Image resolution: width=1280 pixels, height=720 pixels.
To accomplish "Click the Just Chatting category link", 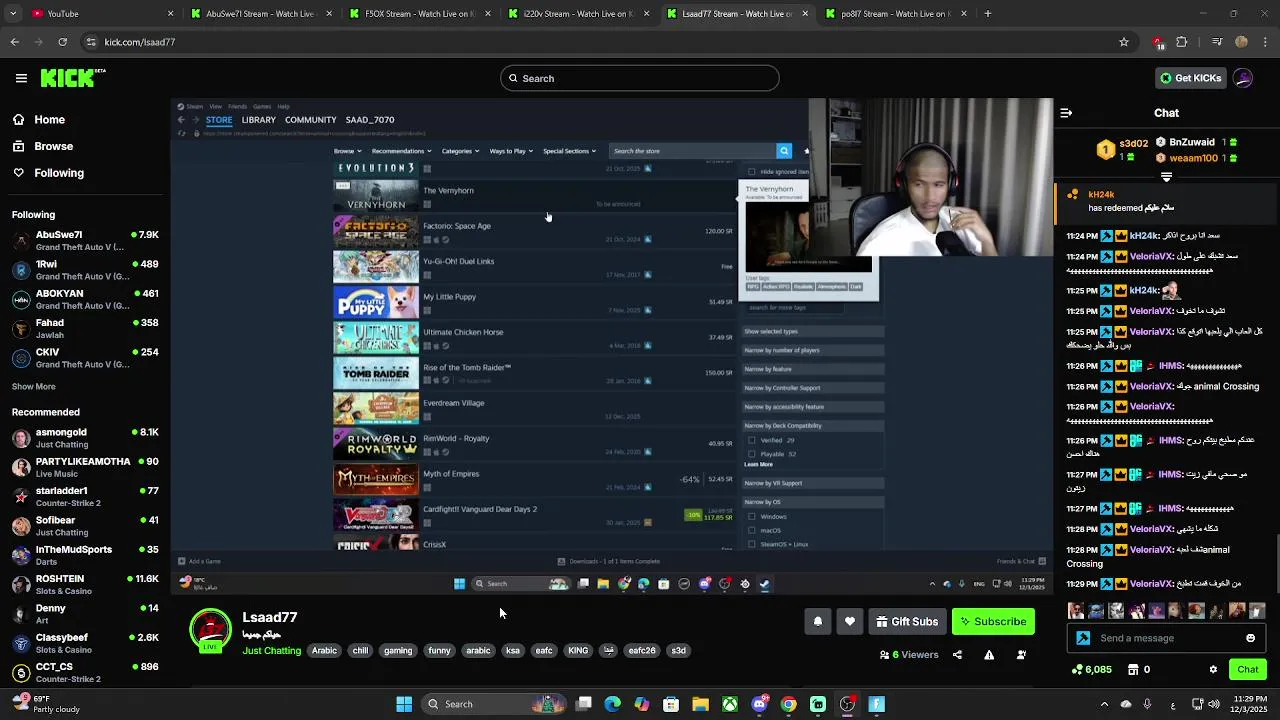I will pyautogui.click(x=271, y=651).
